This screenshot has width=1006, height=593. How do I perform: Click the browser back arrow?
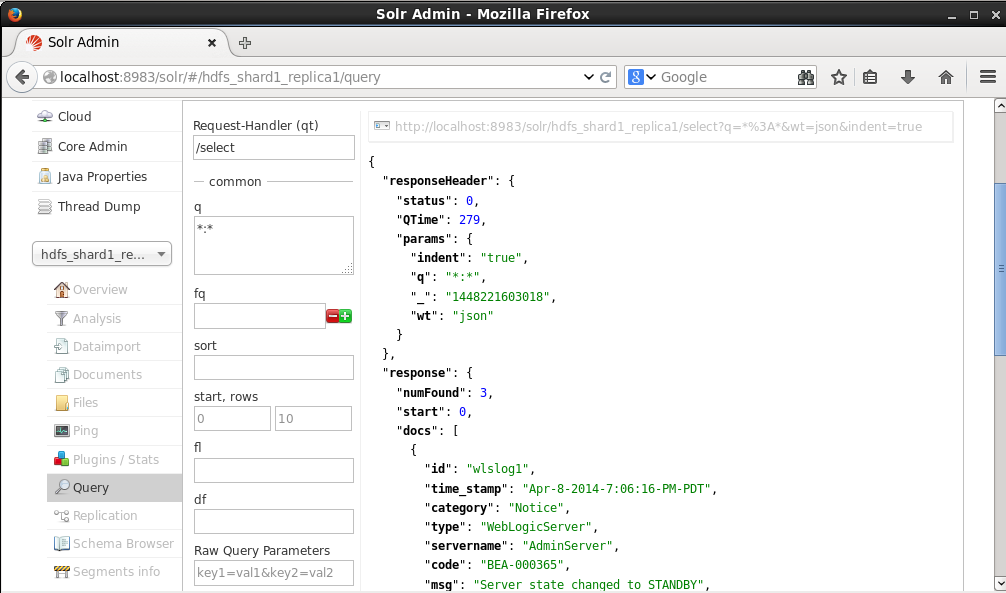(x=22, y=77)
